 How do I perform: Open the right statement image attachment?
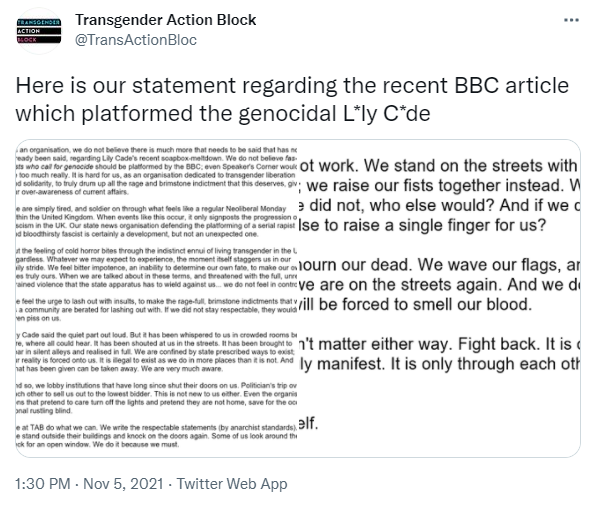[x=439, y=298]
